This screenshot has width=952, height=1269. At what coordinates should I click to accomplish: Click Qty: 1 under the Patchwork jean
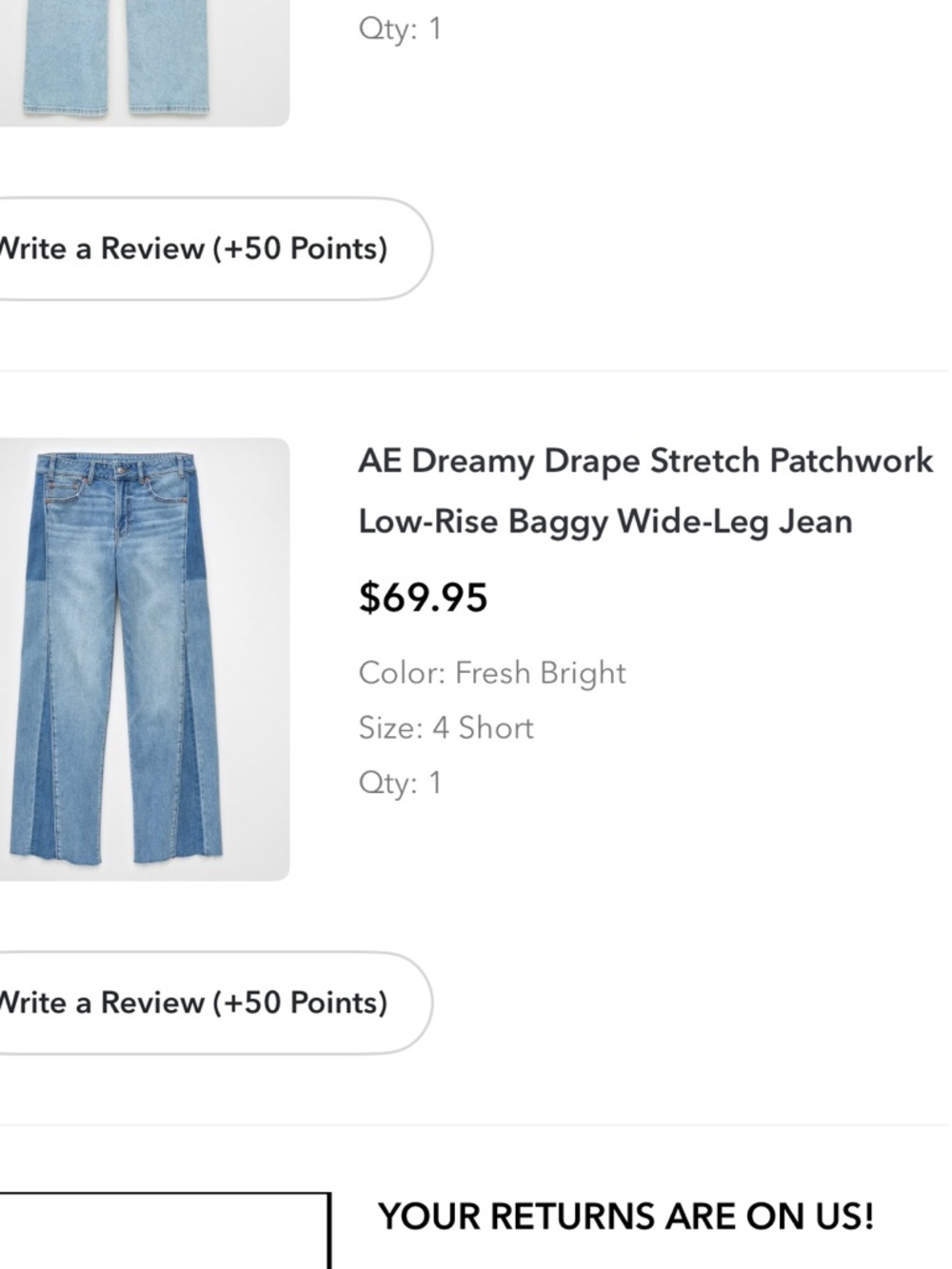[400, 783]
